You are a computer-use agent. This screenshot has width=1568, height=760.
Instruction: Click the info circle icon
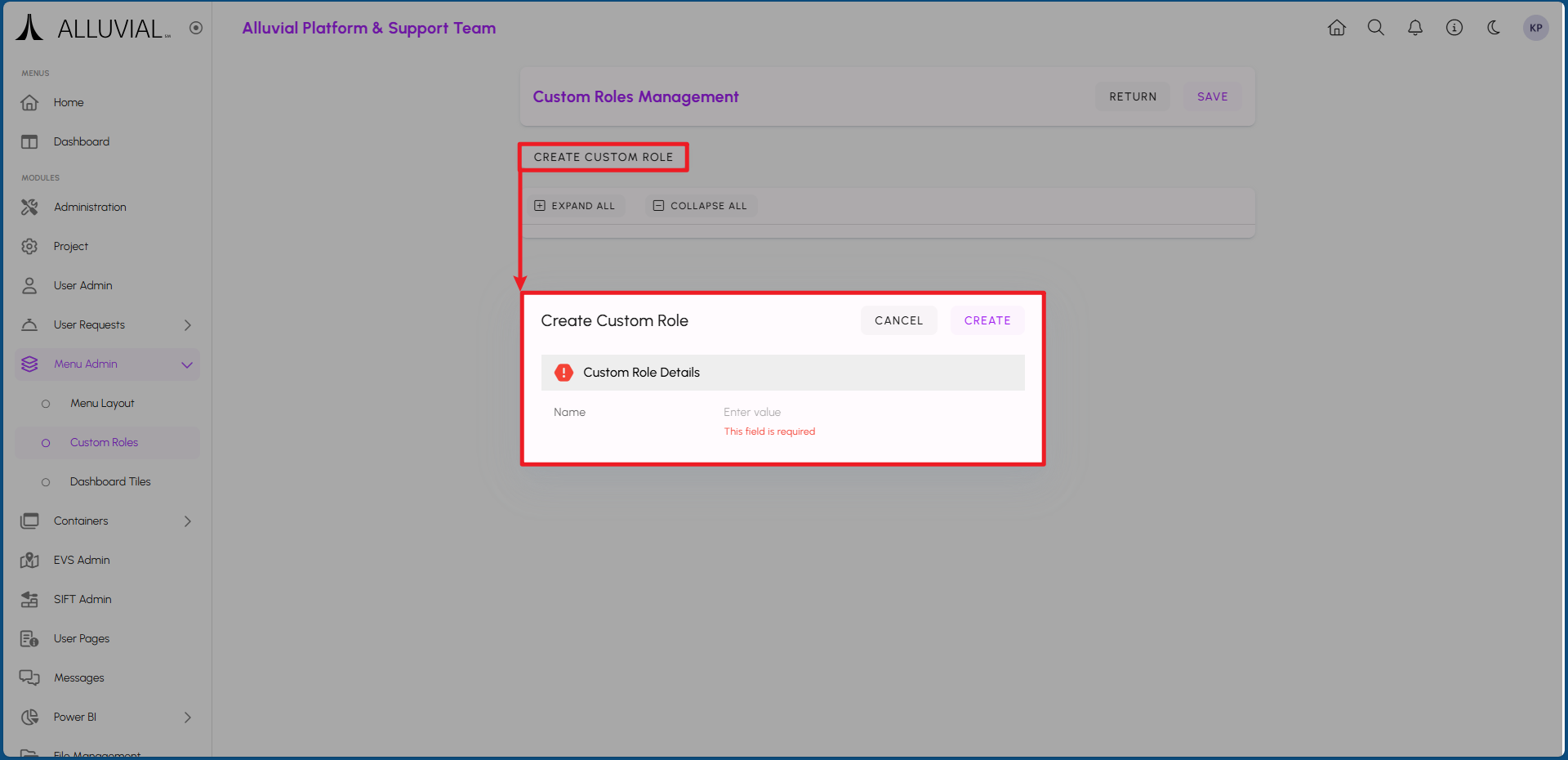[1454, 28]
